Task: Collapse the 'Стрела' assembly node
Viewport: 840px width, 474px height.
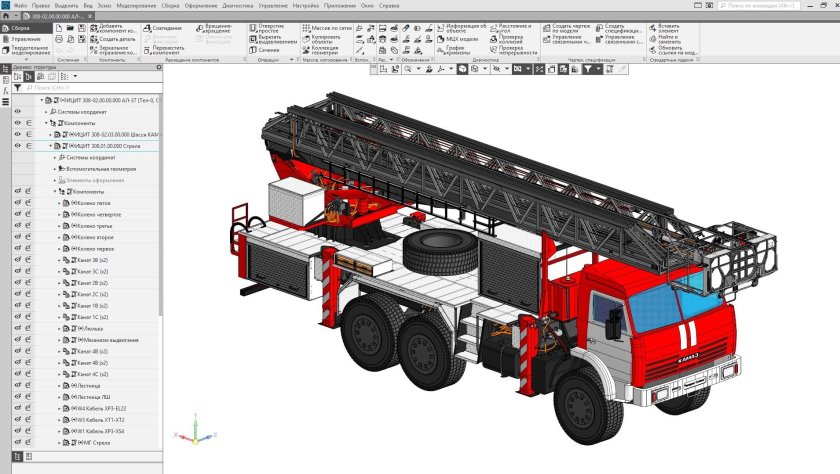Action: [x=51, y=145]
